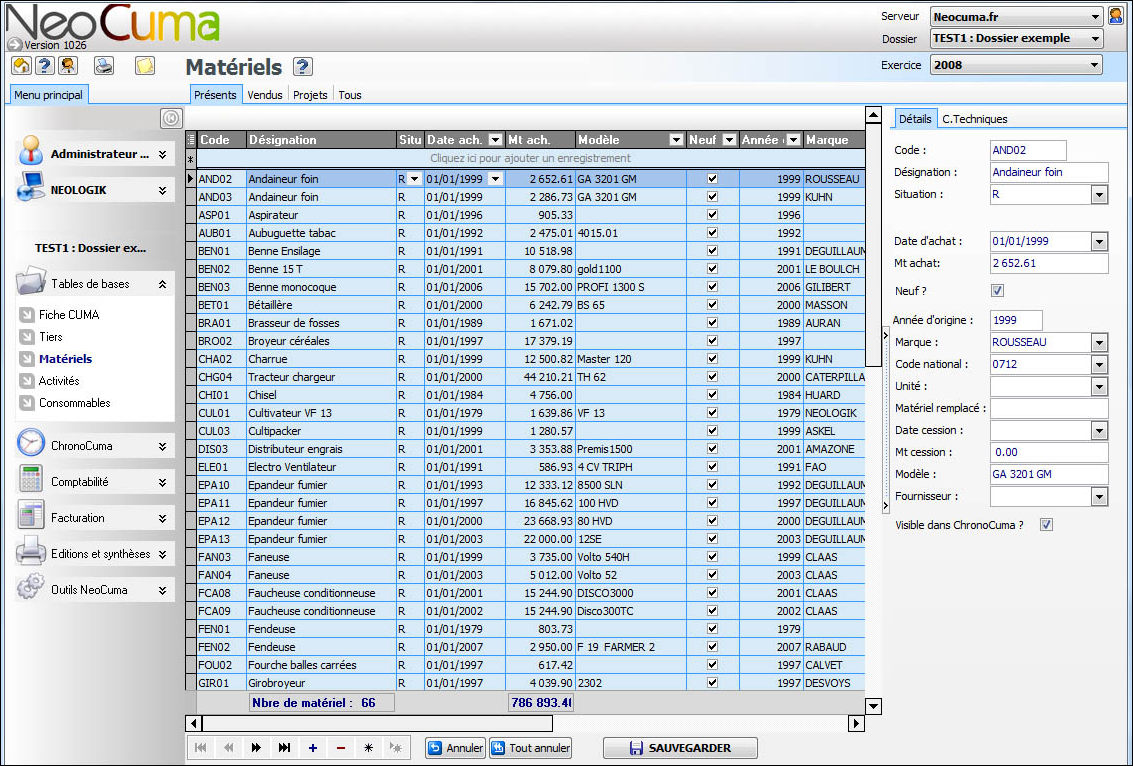Expand the Facturation sidebar section
The height and width of the screenshot is (766, 1133).
click(163, 518)
